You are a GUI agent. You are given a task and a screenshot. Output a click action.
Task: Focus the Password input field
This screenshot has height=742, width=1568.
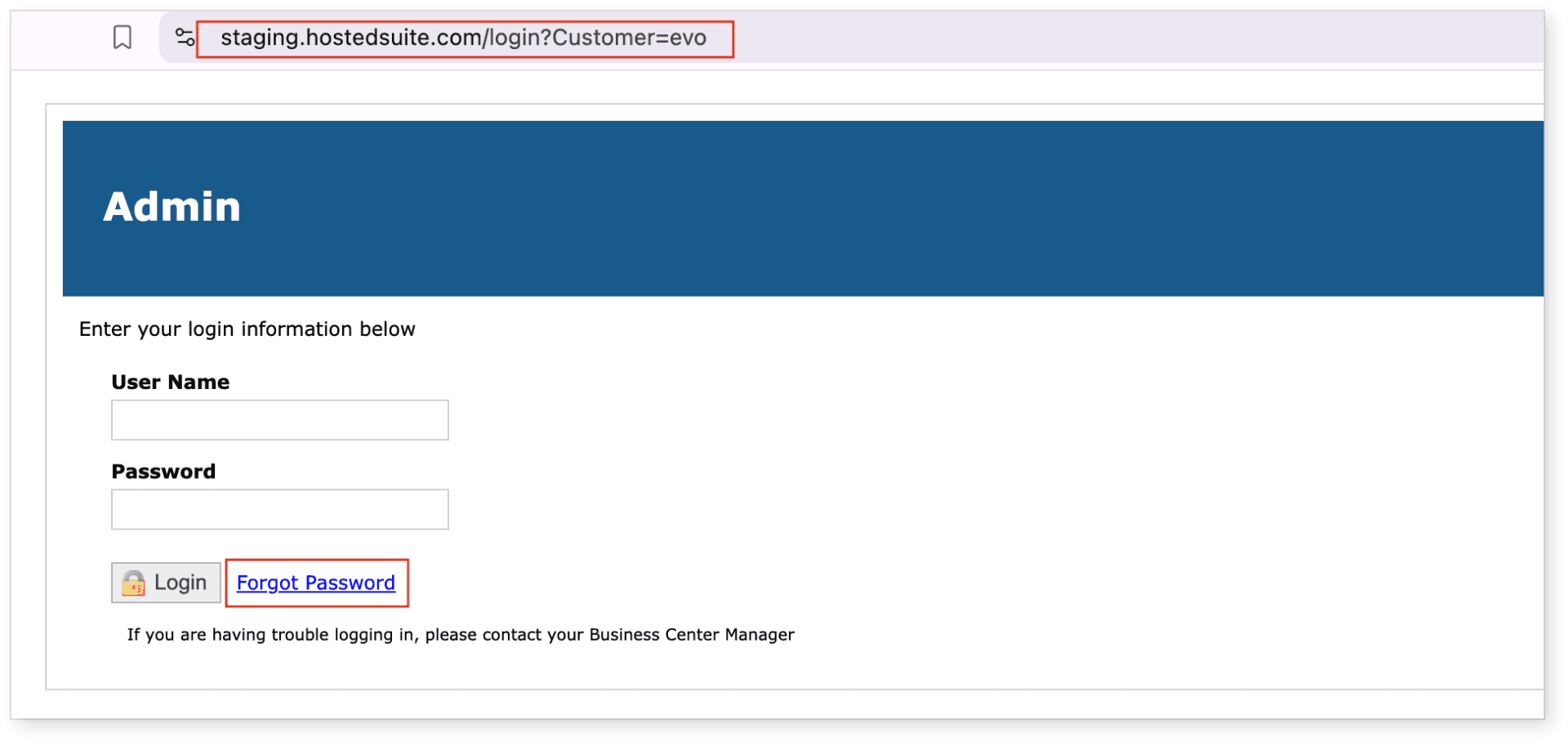(280, 509)
